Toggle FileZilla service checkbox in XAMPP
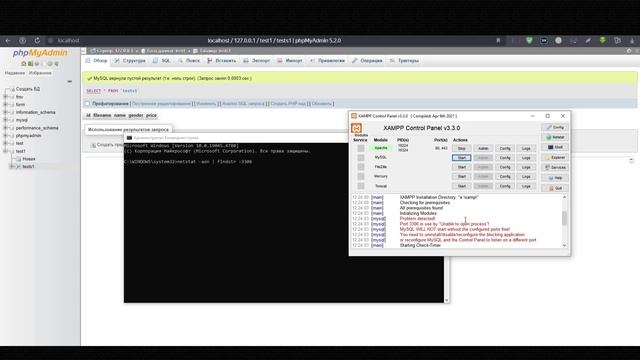Viewport: 640px width, 360px height. 361,167
